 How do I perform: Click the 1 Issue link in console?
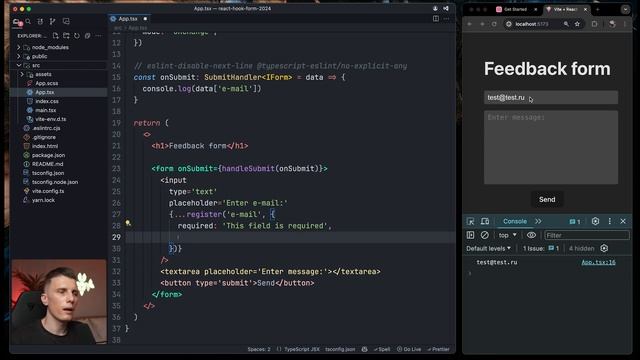pos(541,248)
